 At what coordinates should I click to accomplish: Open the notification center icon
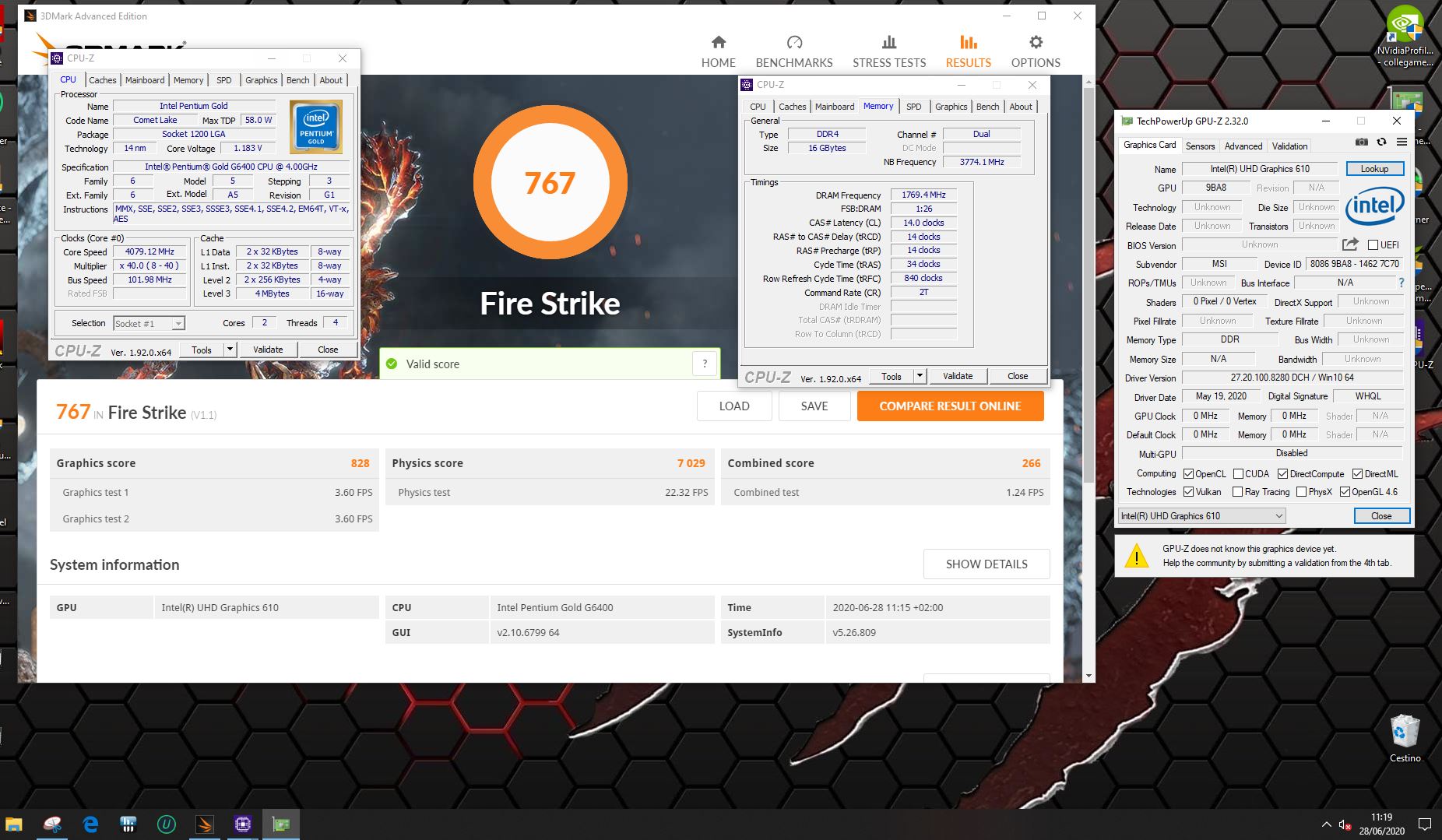point(1424,824)
